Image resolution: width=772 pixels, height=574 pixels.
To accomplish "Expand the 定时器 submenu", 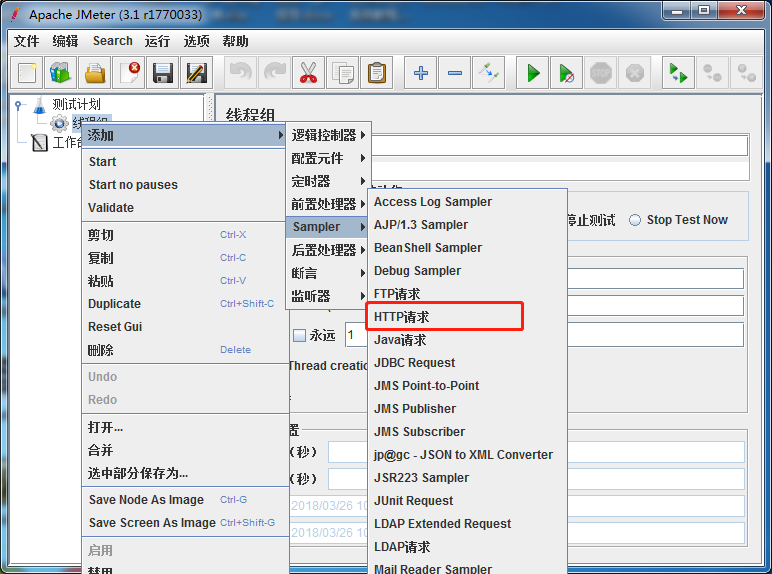I will 328,181.
